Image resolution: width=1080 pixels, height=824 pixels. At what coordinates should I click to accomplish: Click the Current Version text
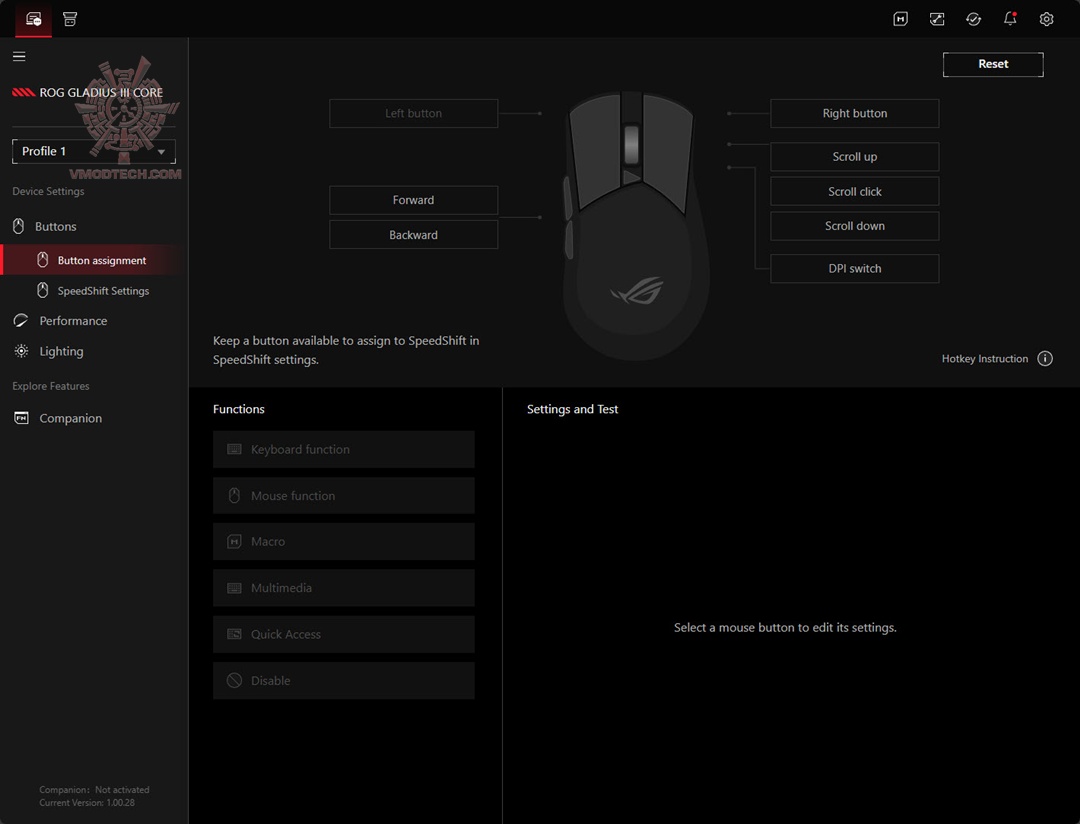pos(87,803)
